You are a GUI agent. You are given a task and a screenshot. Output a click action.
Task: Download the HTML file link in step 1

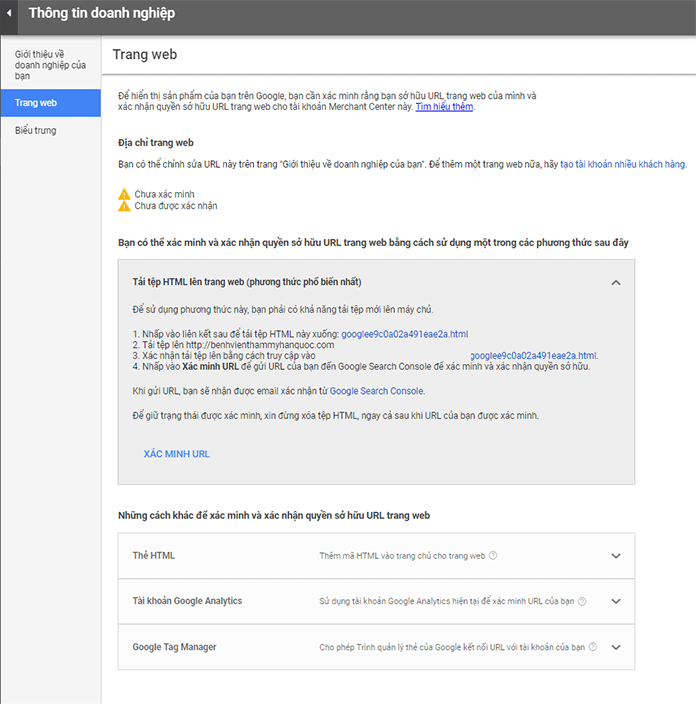point(404,334)
